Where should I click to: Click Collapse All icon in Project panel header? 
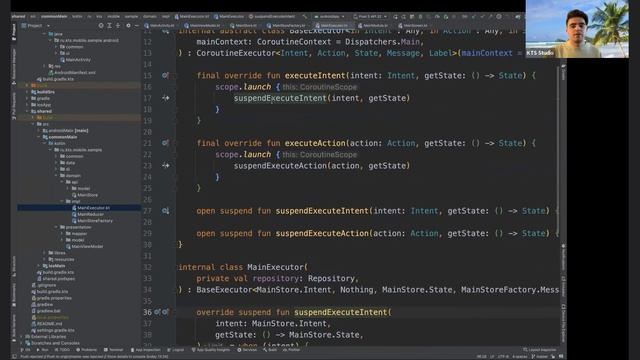click(x=118, y=25)
